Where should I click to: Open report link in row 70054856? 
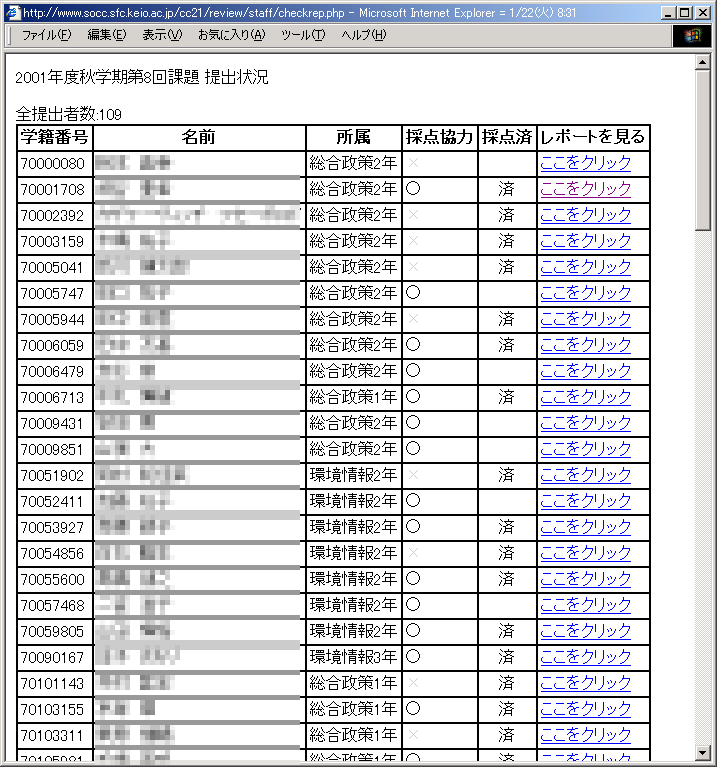586,553
